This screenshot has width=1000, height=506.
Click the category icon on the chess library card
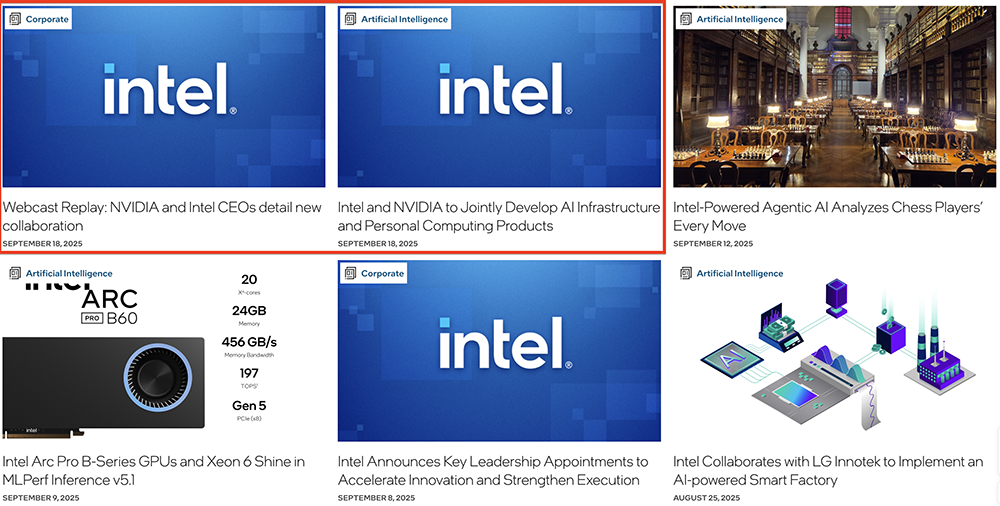coord(686,19)
